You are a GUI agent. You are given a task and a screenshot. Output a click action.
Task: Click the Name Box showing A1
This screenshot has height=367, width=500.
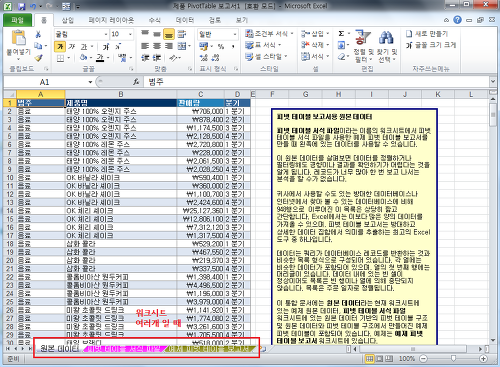click(x=45, y=82)
